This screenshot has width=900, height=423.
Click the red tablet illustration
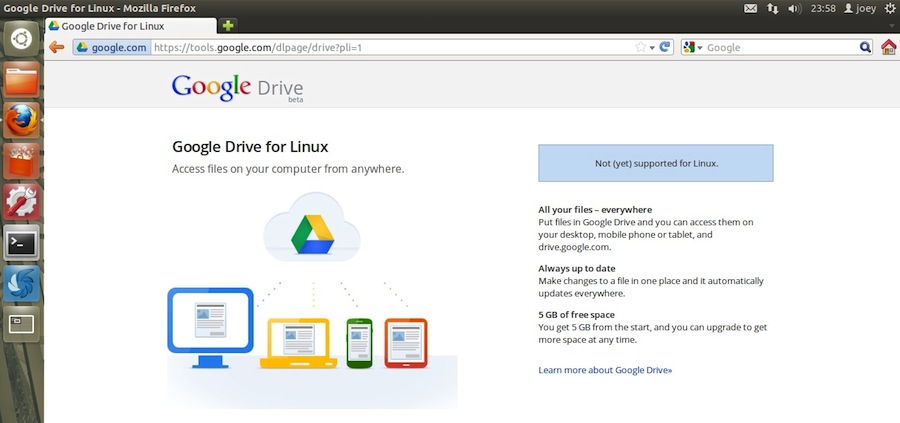(406, 343)
